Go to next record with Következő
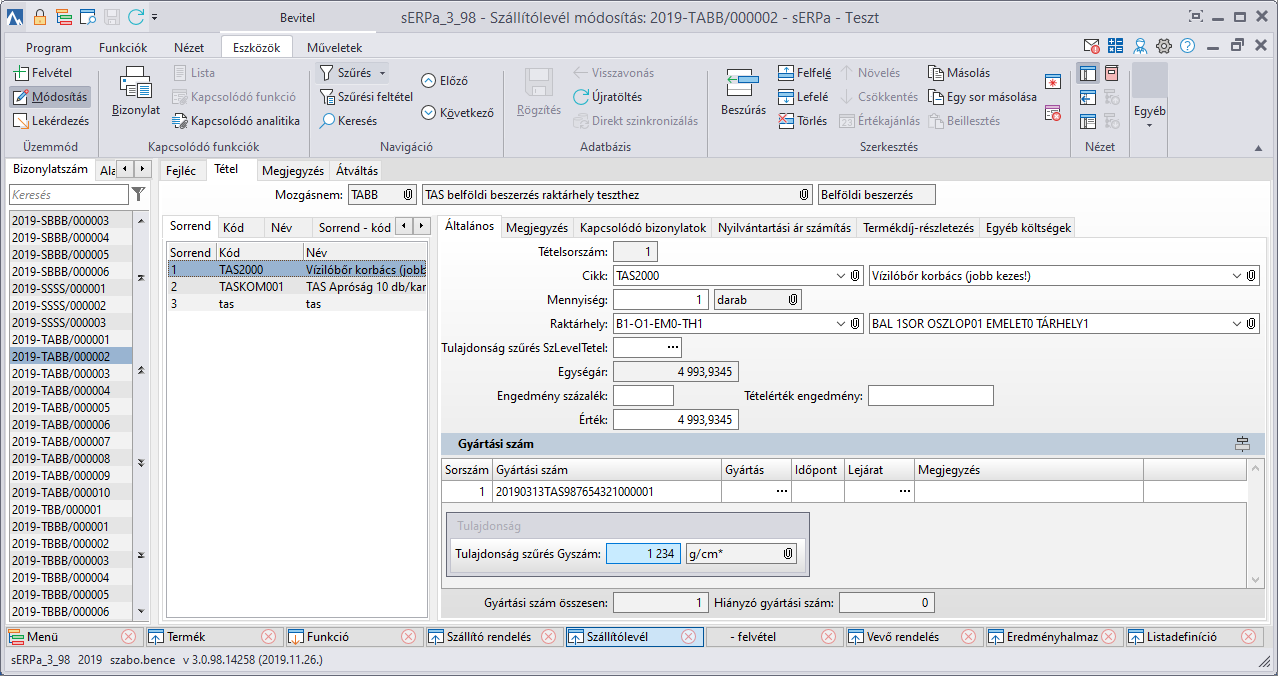Viewport: 1278px width, 676px height. tap(429, 113)
